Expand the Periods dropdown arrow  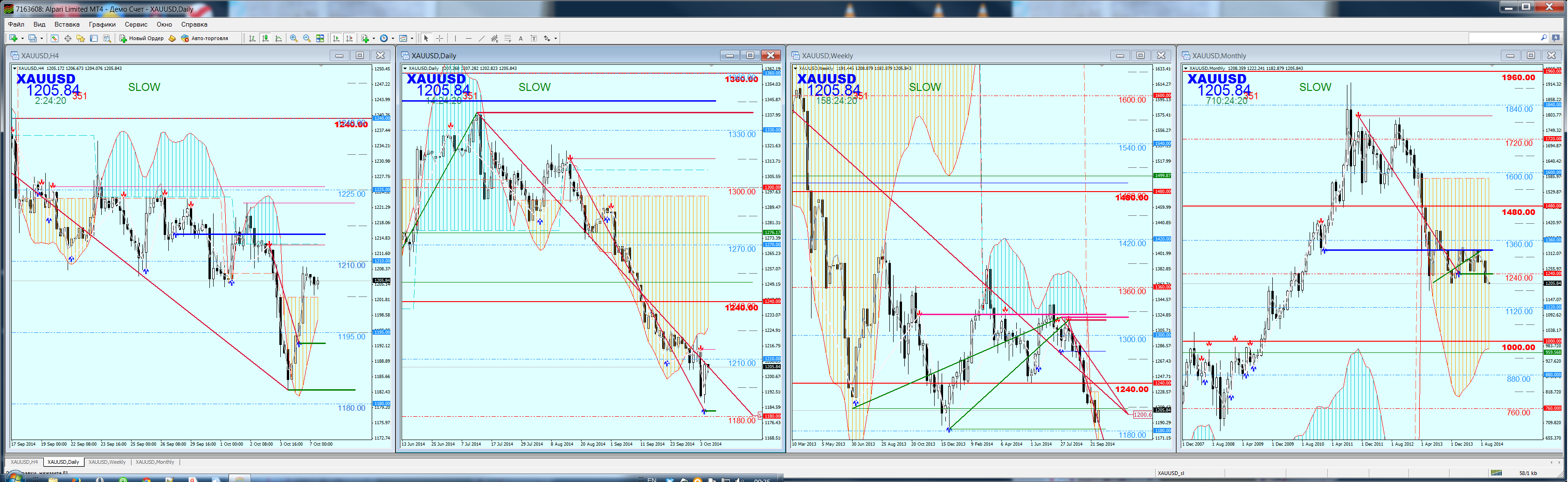[x=393, y=38]
